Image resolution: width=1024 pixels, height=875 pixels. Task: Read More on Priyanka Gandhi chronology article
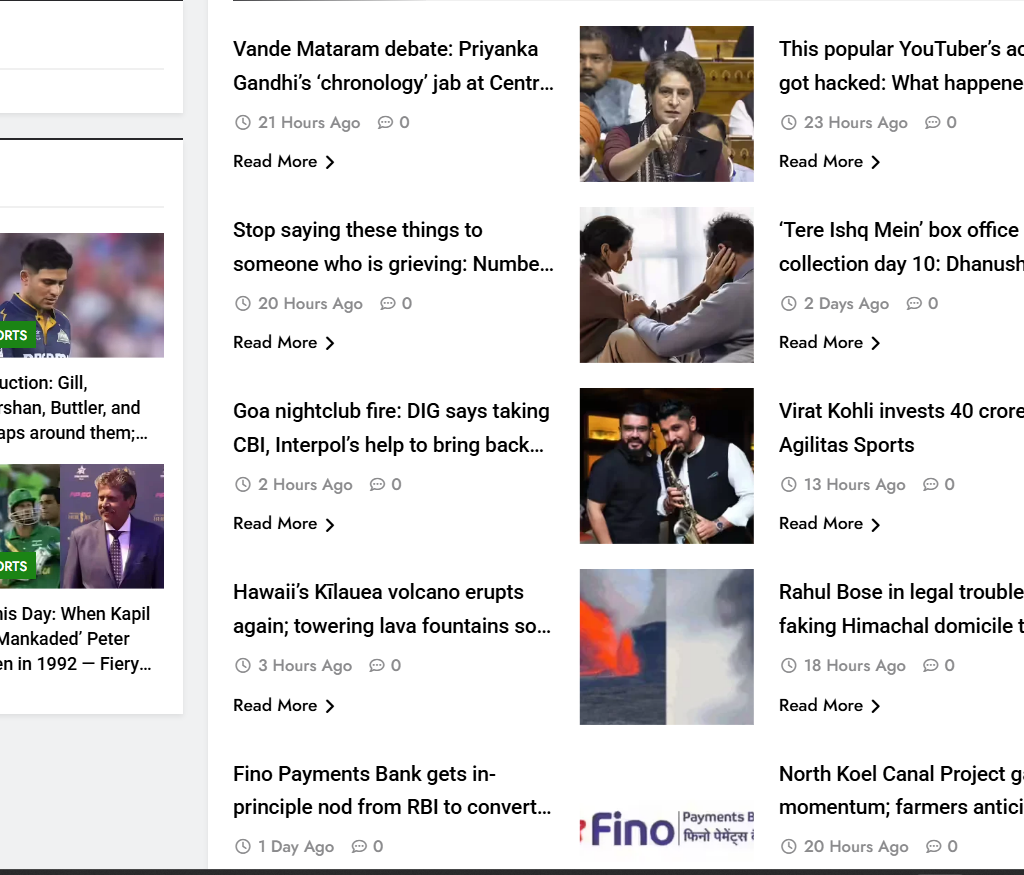[x=283, y=162]
